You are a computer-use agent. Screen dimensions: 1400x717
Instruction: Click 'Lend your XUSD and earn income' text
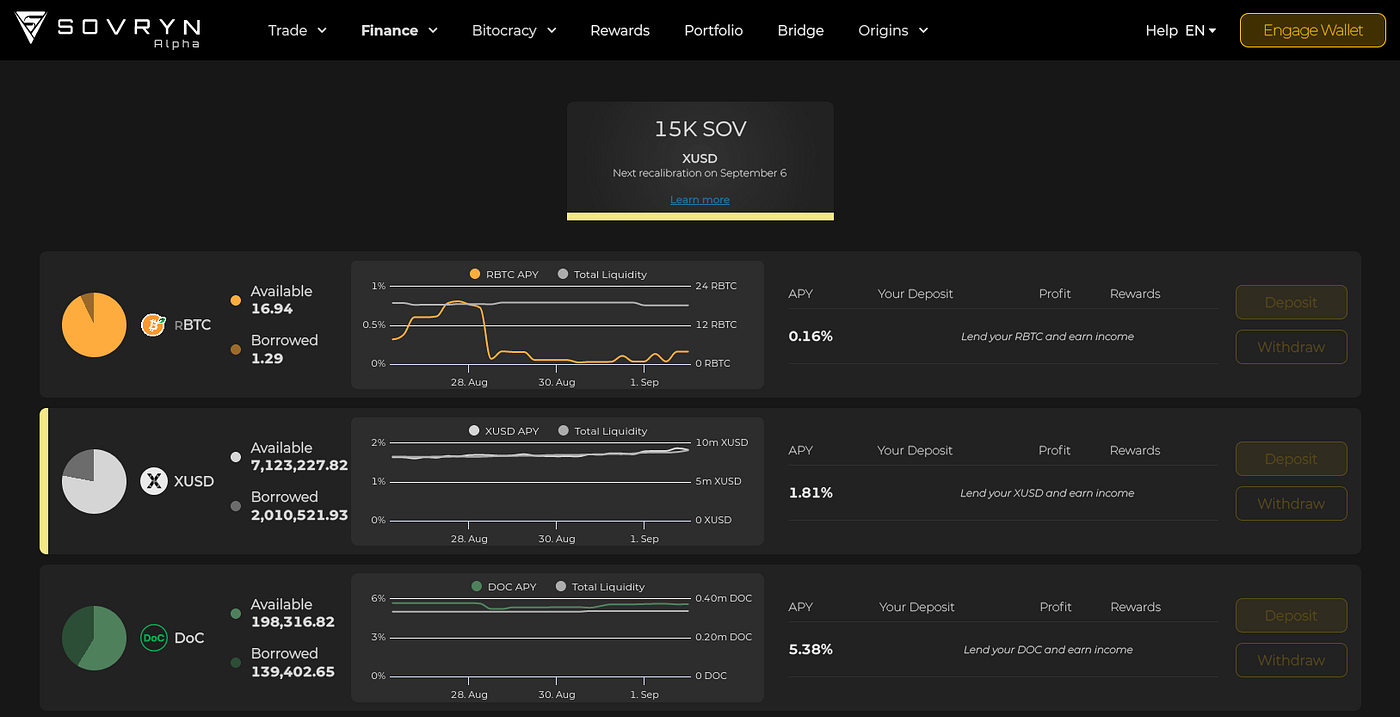(x=1047, y=493)
